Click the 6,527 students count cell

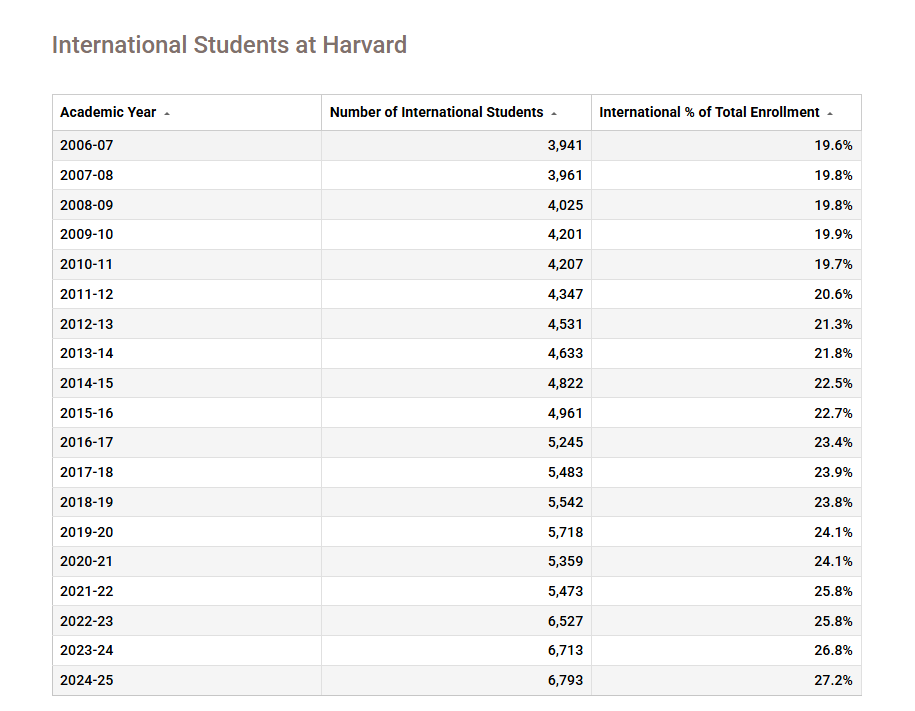[565, 621]
